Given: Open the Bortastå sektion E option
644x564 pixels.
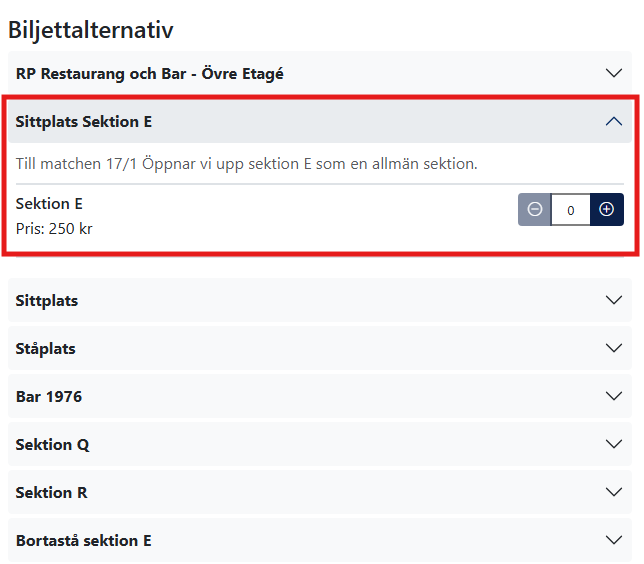Looking at the screenshot, I should [84, 540].
